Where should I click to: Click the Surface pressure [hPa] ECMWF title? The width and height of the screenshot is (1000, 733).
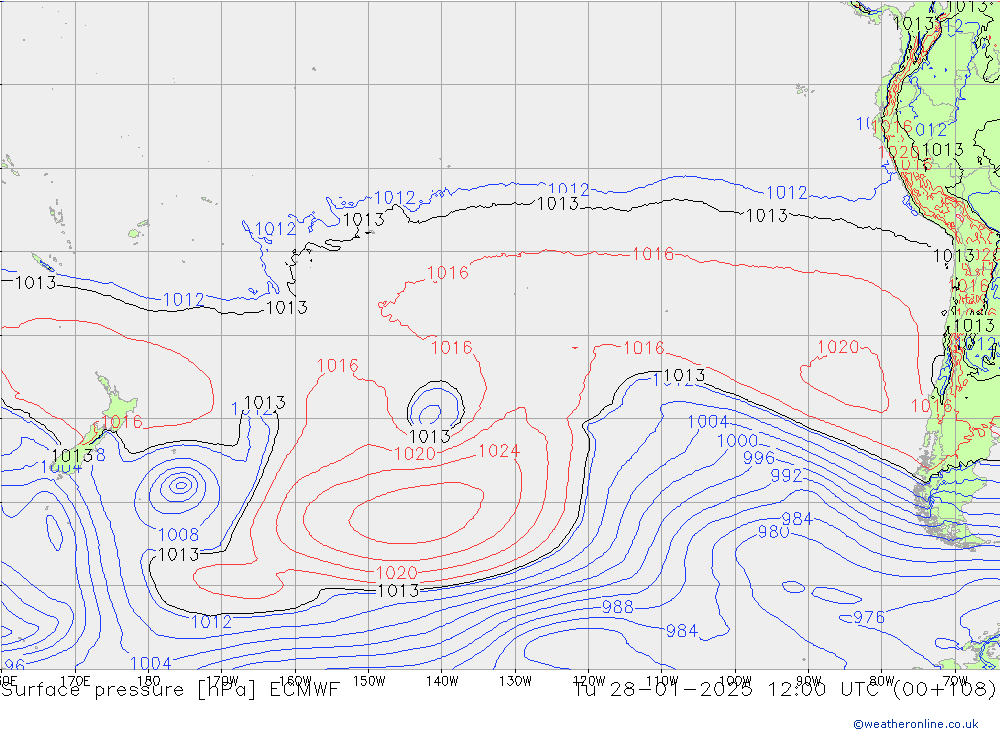[170, 689]
